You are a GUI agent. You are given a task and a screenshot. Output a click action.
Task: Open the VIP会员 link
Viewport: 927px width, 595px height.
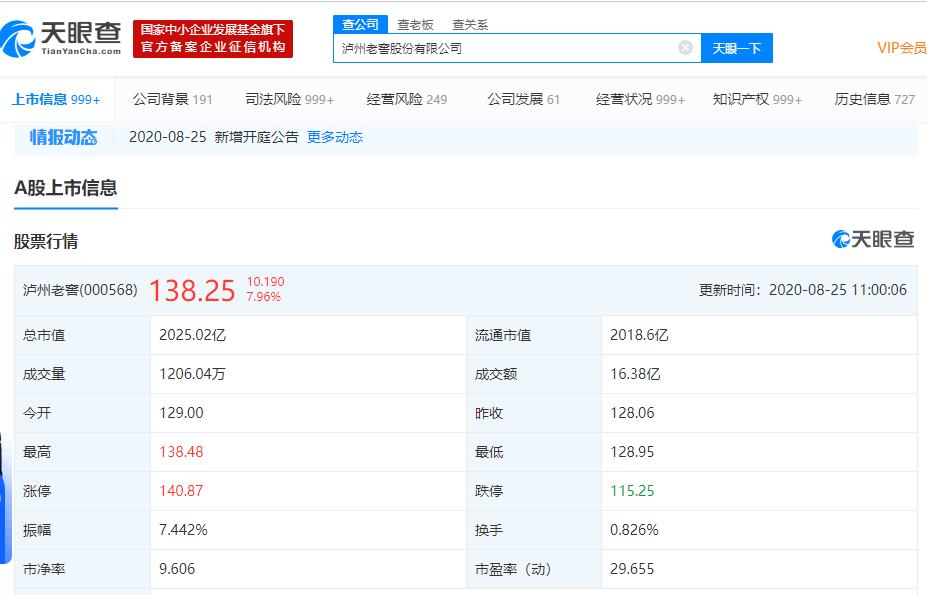click(902, 48)
